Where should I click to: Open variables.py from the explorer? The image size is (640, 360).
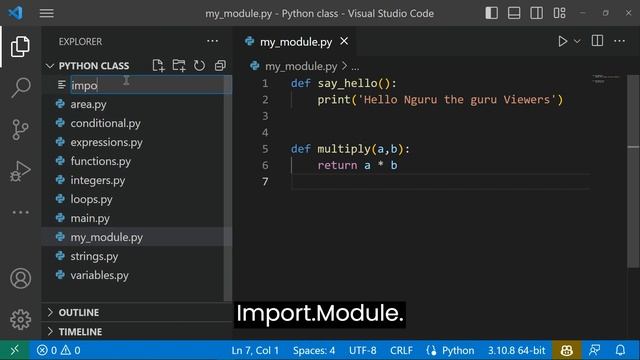pos(99,275)
